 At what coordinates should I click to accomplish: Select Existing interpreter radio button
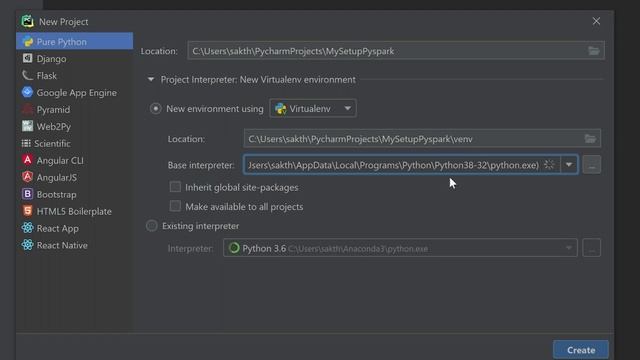pos(151,226)
